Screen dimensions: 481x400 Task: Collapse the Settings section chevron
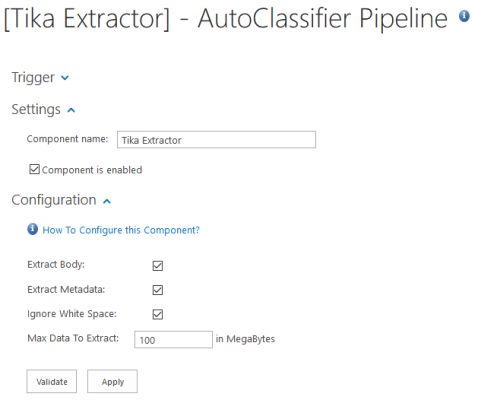tap(71, 110)
